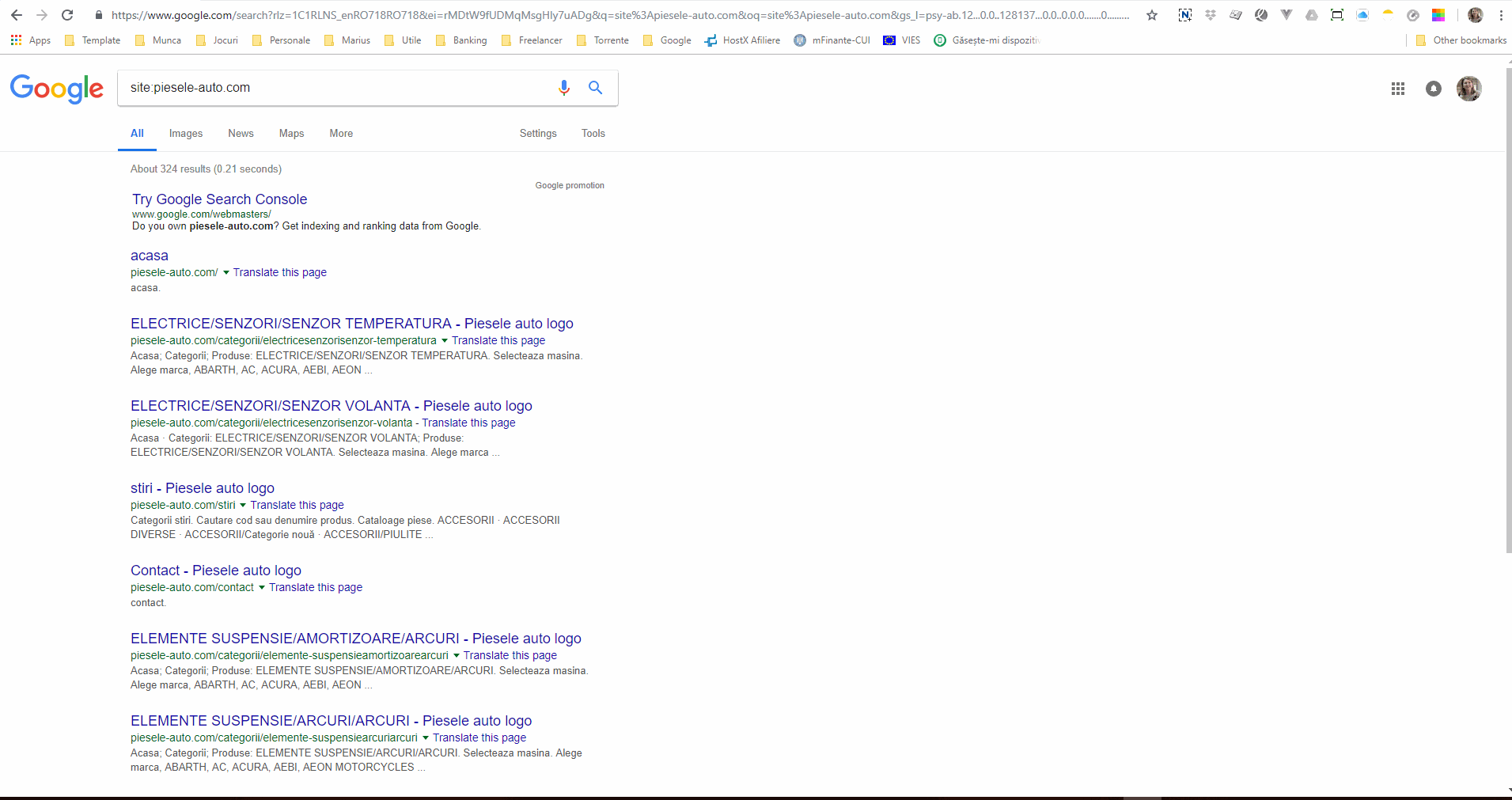Viewport: 1512px width, 800px height.
Task: Open the VIES bookmark with EU flag
Action: [902, 40]
